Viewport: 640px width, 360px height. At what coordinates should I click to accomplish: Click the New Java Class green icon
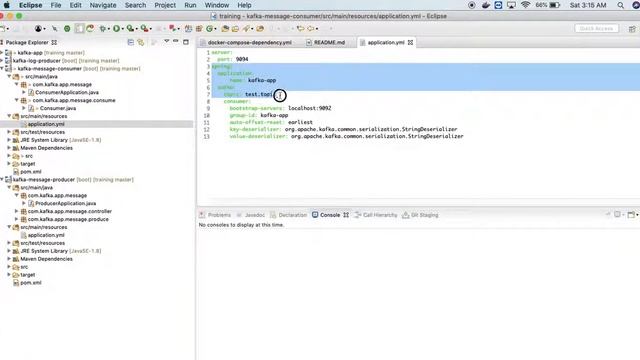(x=210, y=29)
